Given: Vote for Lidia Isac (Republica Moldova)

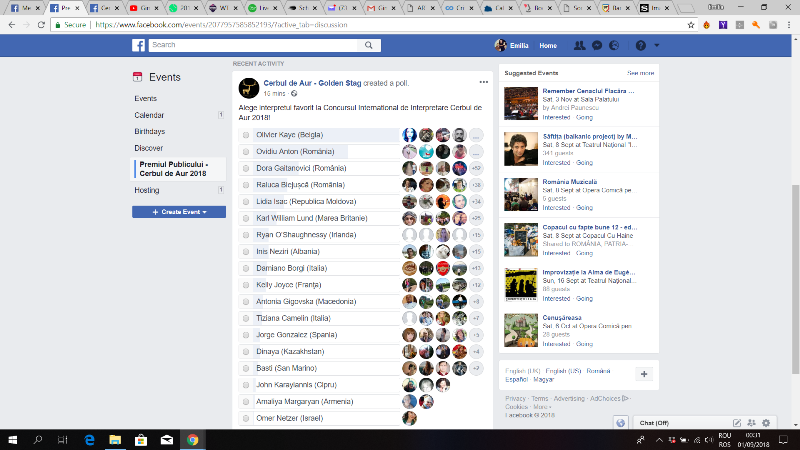Looking at the screenshot, I should [x=246, y=201].
